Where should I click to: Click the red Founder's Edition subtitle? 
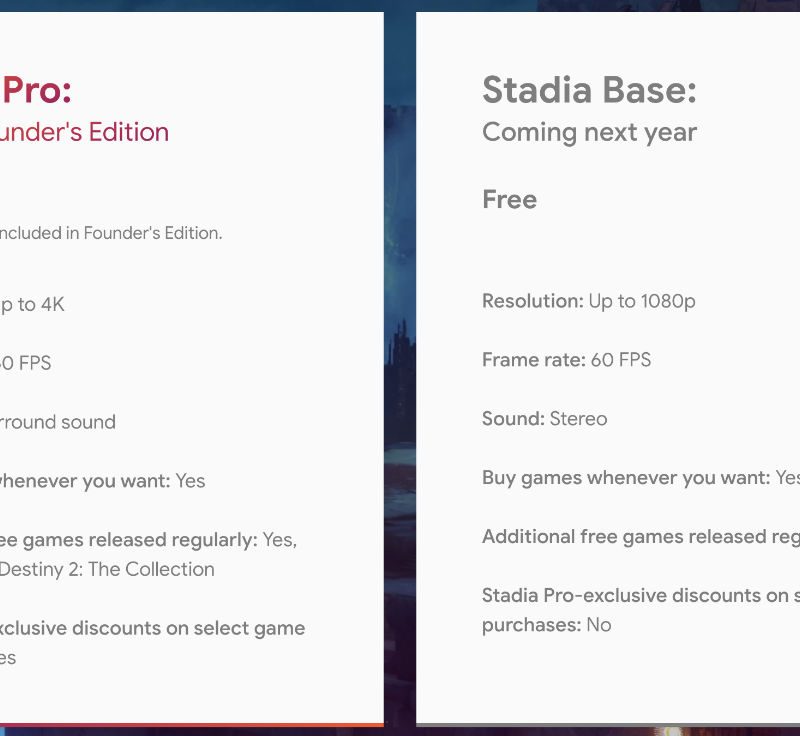click(x=84, y=132)
